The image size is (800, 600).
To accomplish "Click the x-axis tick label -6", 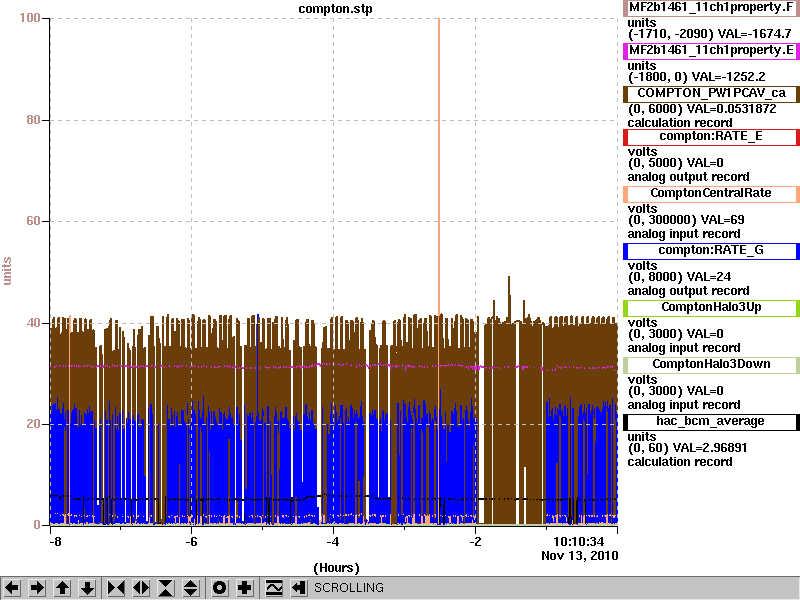I will pos(191,541).
